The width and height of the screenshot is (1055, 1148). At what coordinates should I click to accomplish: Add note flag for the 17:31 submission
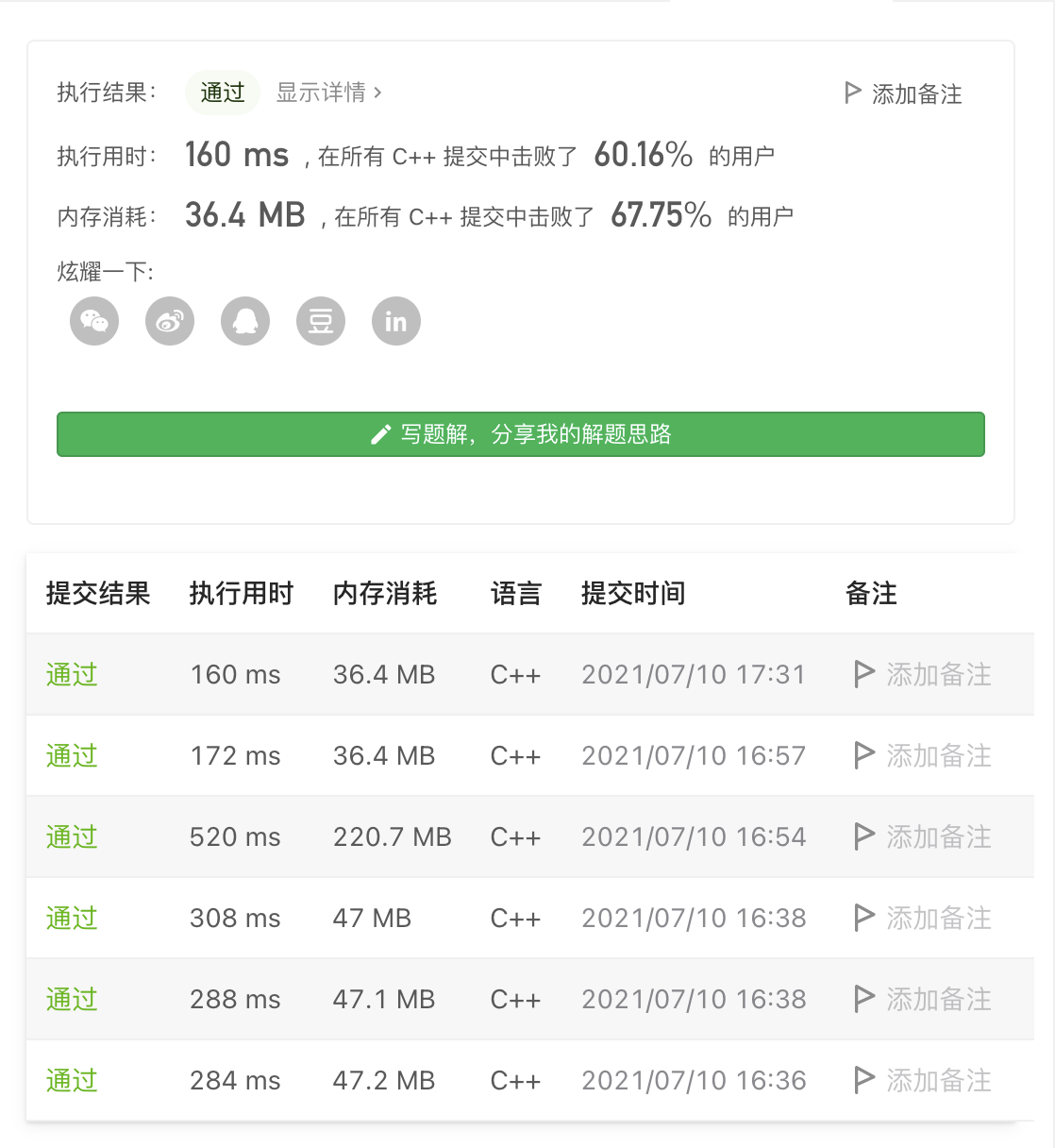click(863, 674)
